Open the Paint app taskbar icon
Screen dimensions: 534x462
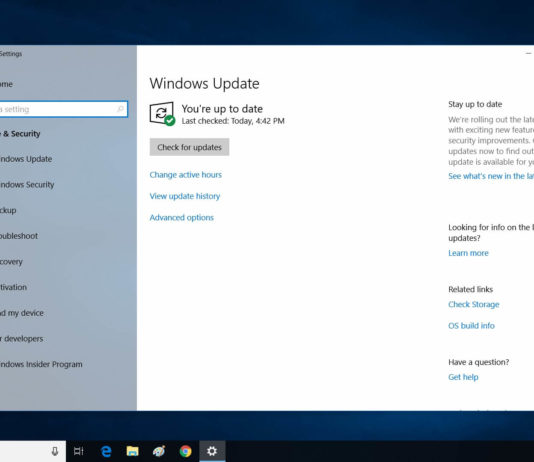click(x=159, y=451)
